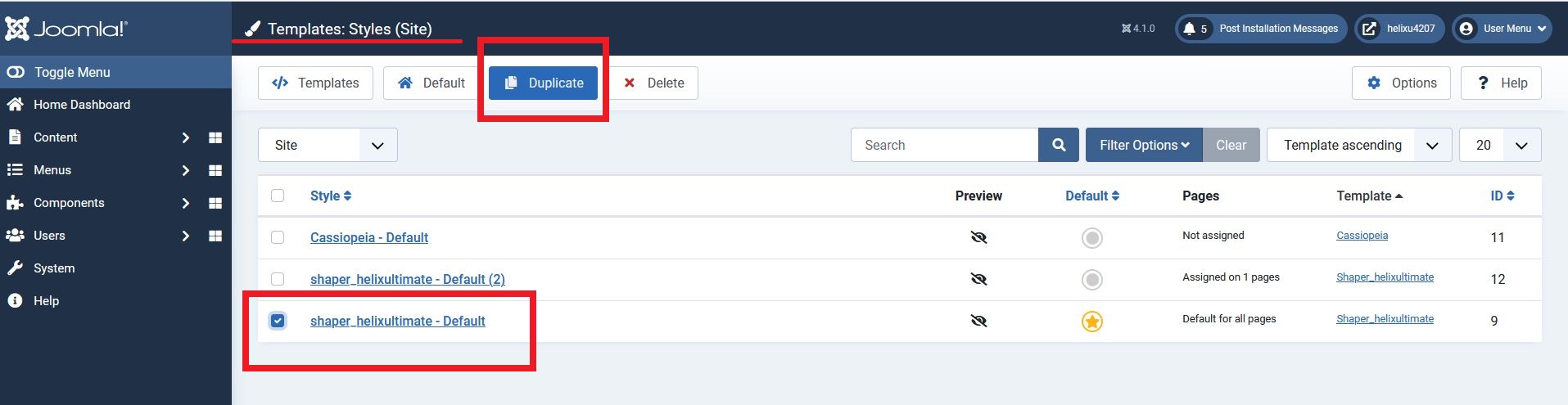Sort by ID column
Screen dimensions: 1568x405
pos(1502,196)
